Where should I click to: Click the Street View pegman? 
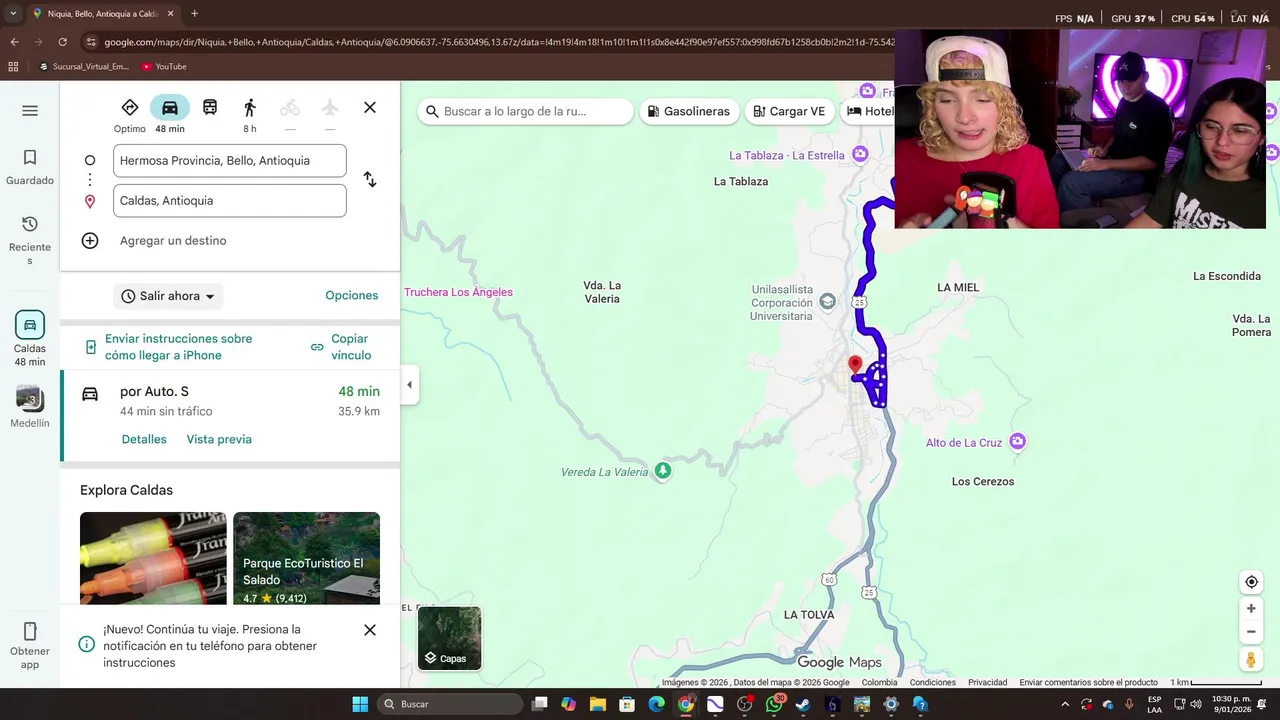point(1251,659)
